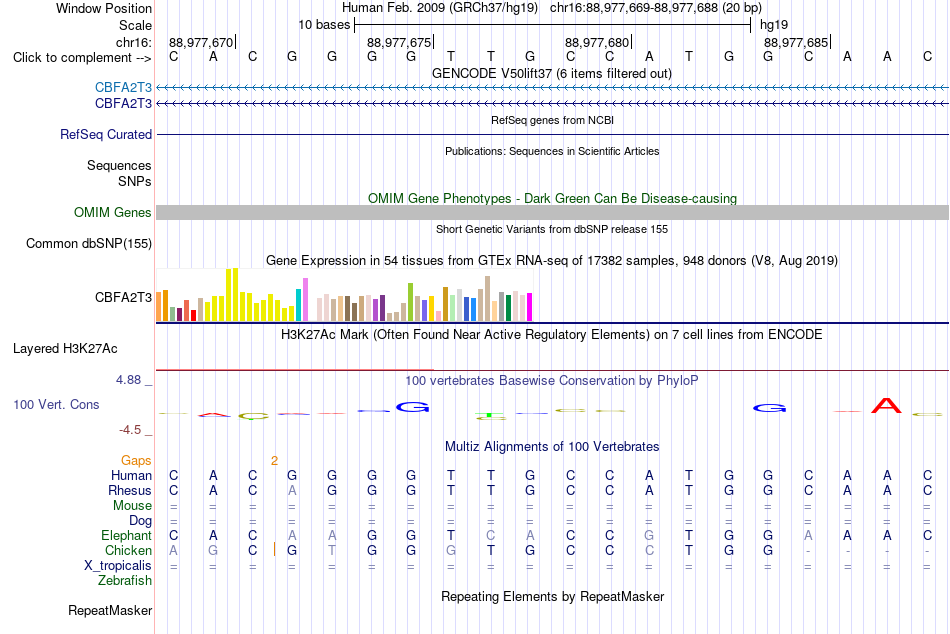The height and width of the screenshot is (634, 950).
Task: Click the X_tropicalis species label
Action: click(118, 566)
